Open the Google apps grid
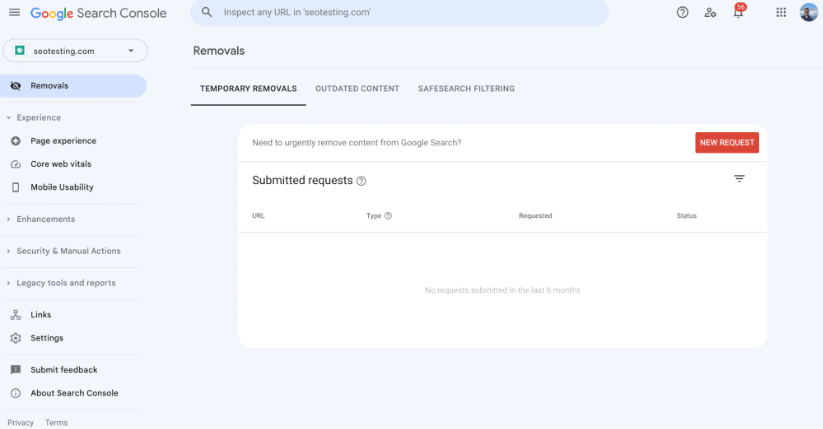The width and height of the screenshot is (823, 429). pos(781,13)
